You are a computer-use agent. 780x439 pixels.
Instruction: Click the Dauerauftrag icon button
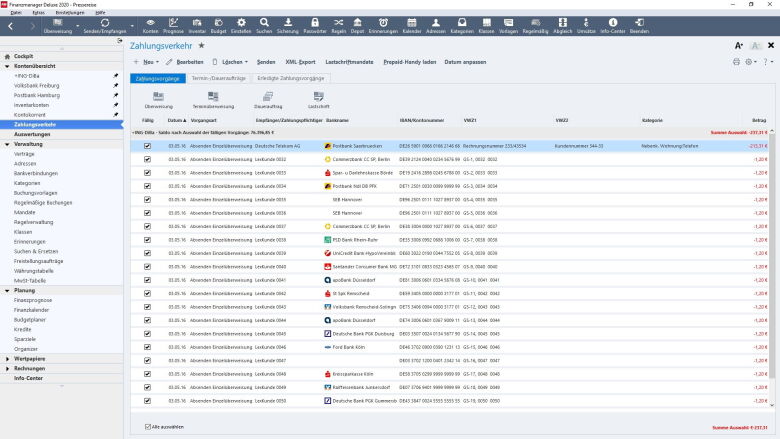267,99
